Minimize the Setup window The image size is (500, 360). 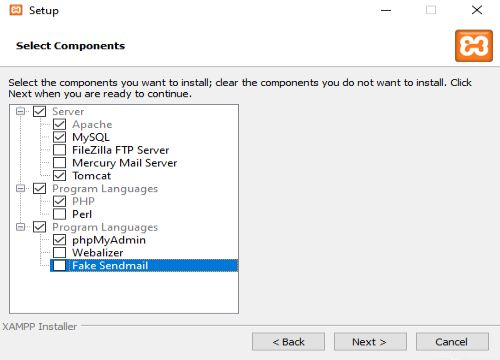click(386, 10)
